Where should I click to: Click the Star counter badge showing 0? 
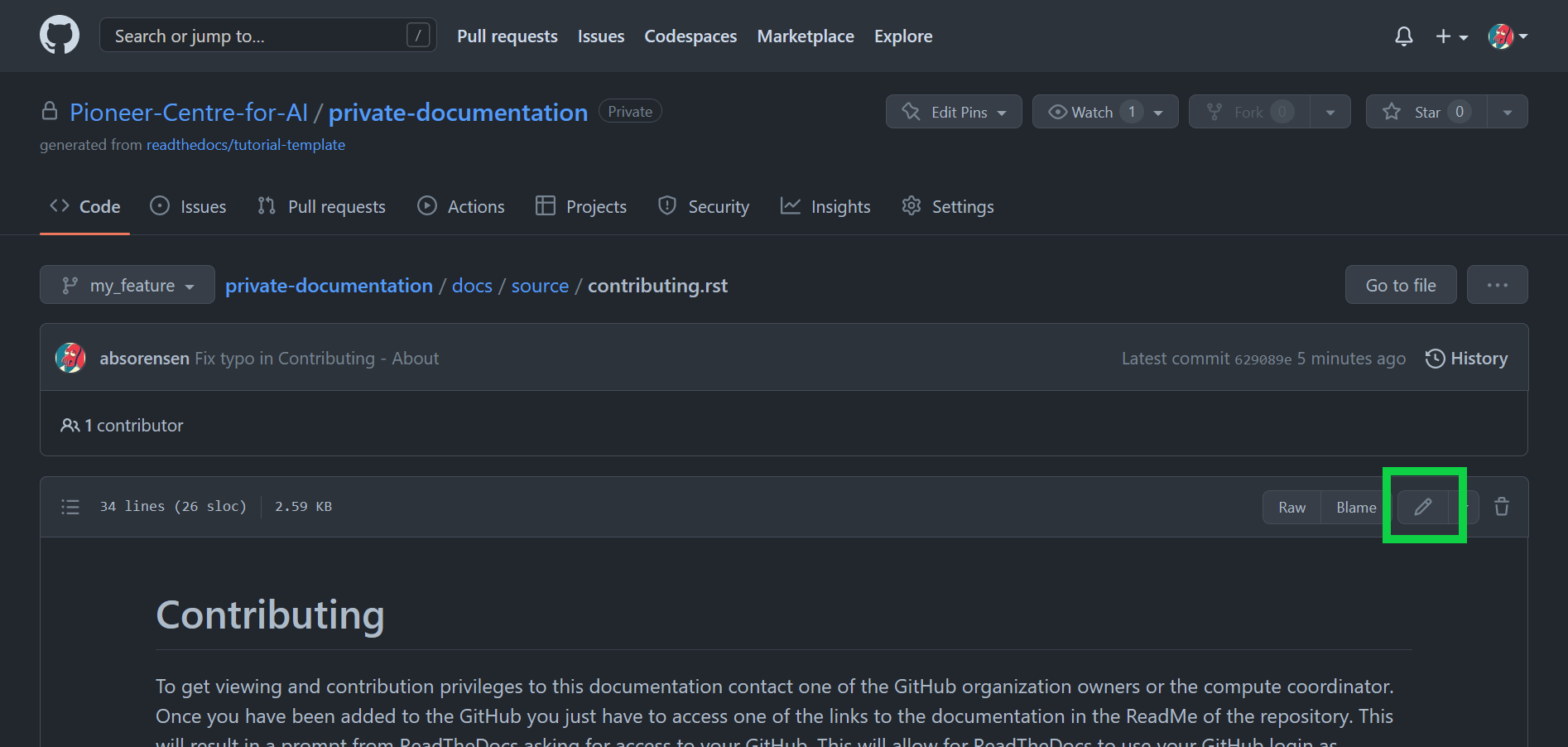pyautogui.click(x=1460, y=112)
